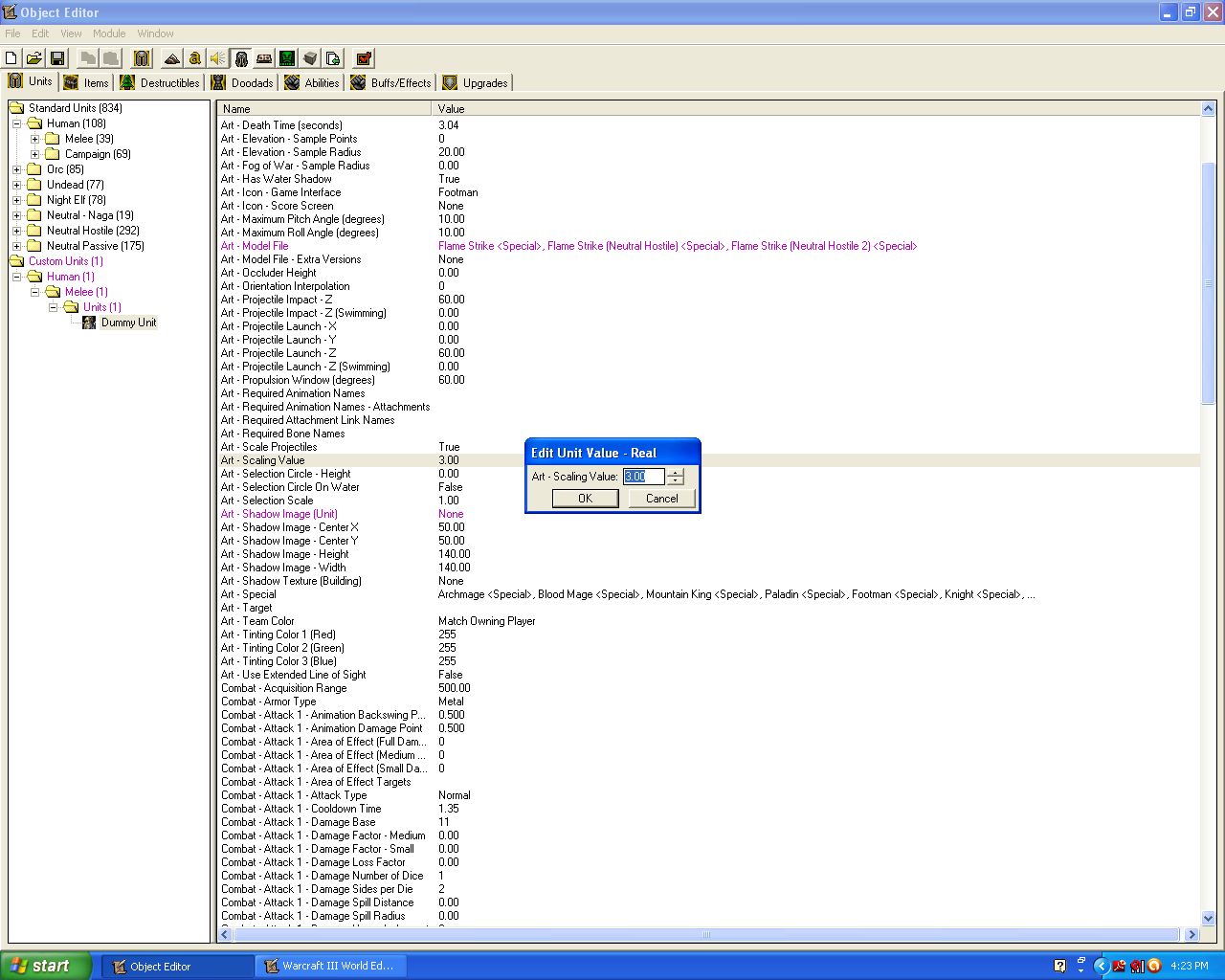Open the Campaign Editor green face icon
This screenshot has height=980, width=1225.
tap(286, 58)
